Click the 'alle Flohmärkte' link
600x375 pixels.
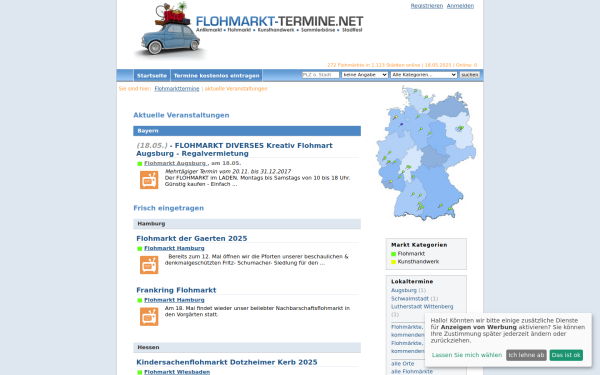[x=412, y=372]
